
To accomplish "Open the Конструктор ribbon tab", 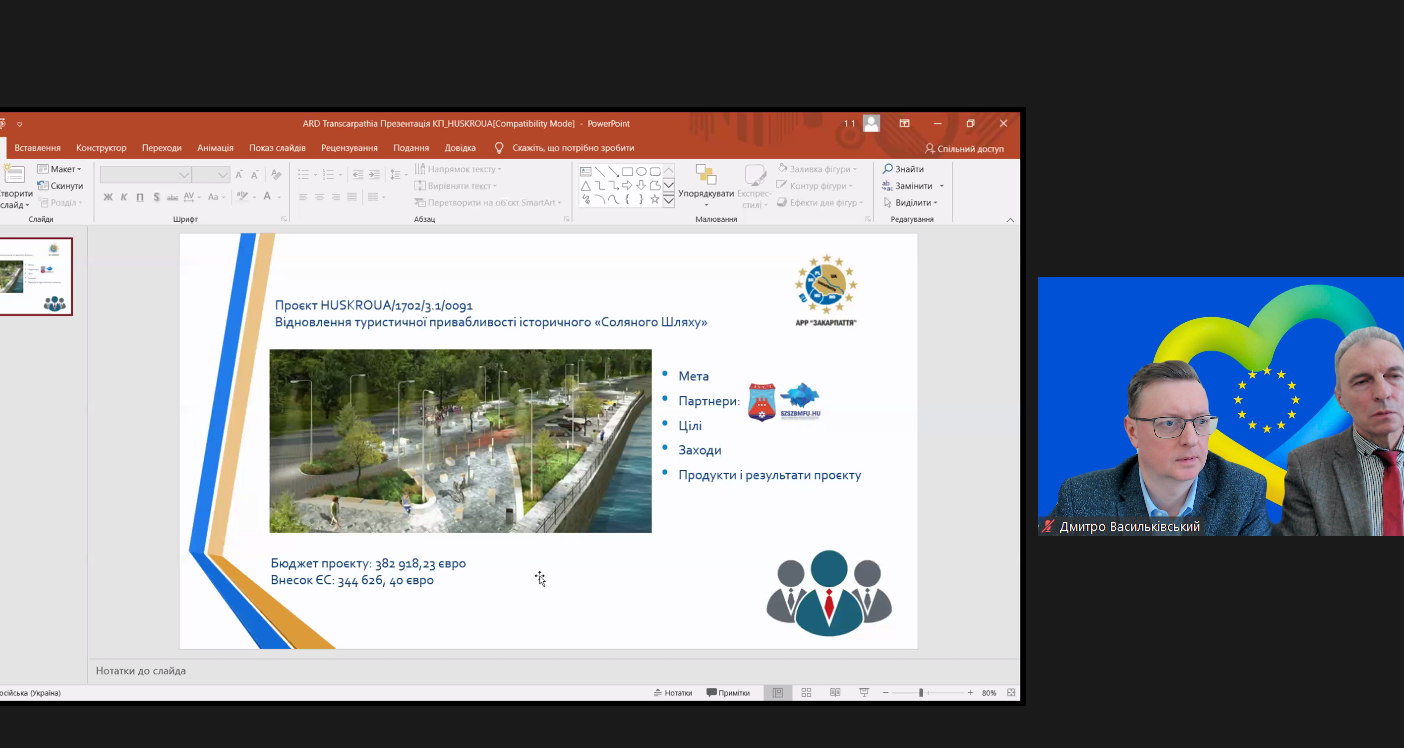I will pos(101,148).
